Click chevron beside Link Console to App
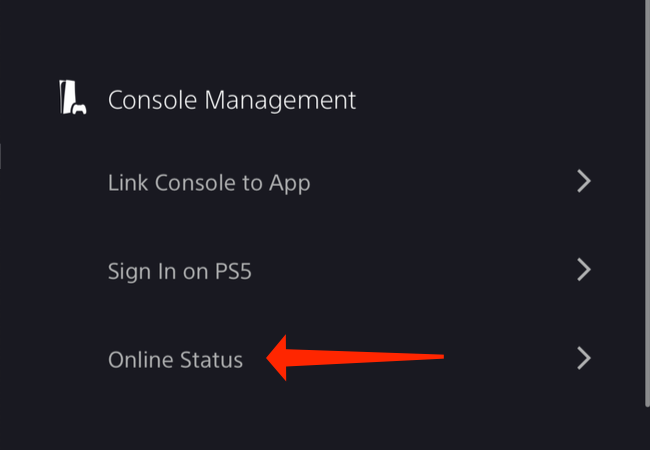Viewport: 650px width, 450px height. point(585,181)
